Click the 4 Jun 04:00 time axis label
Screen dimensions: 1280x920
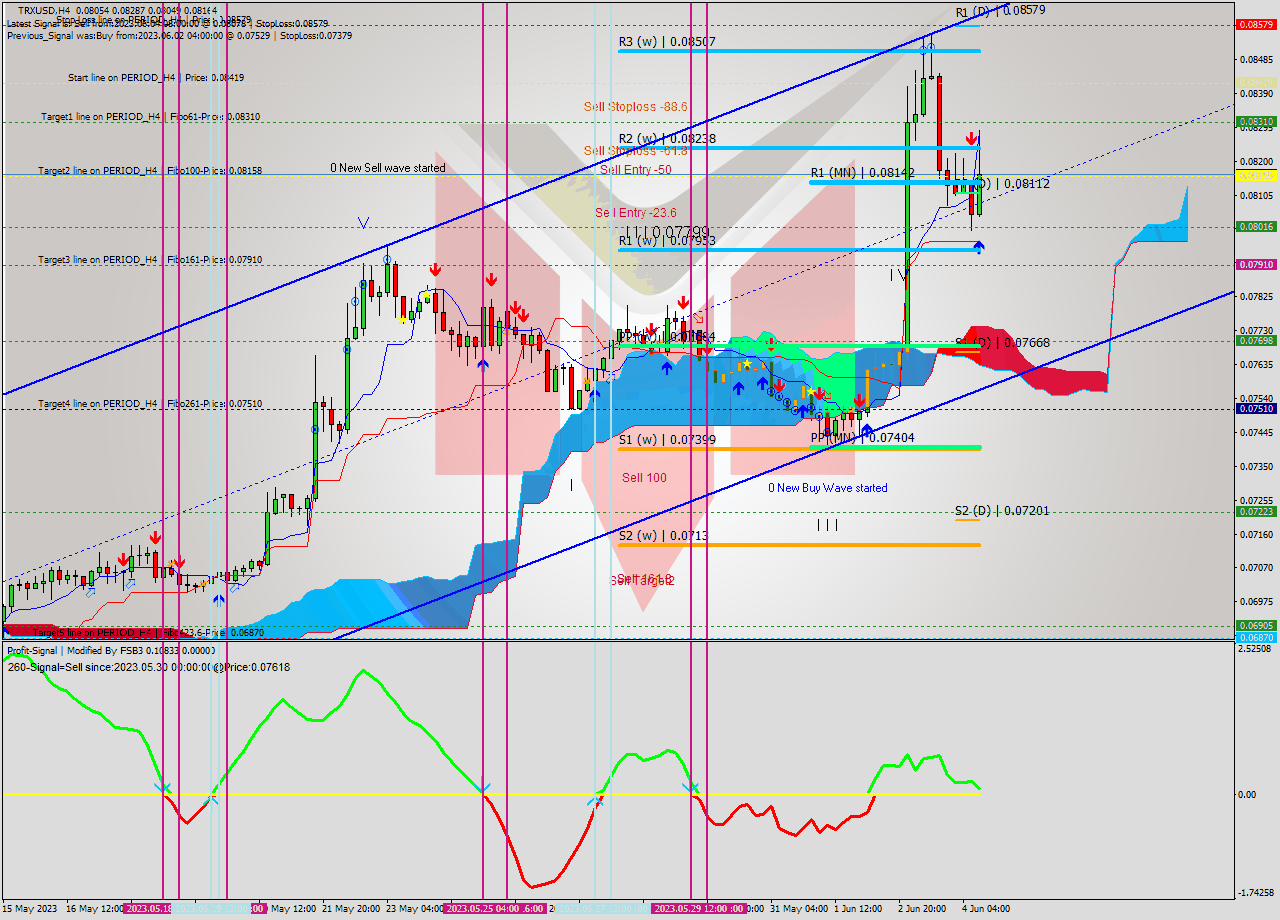pyautogui.click(x=985, y=909)
